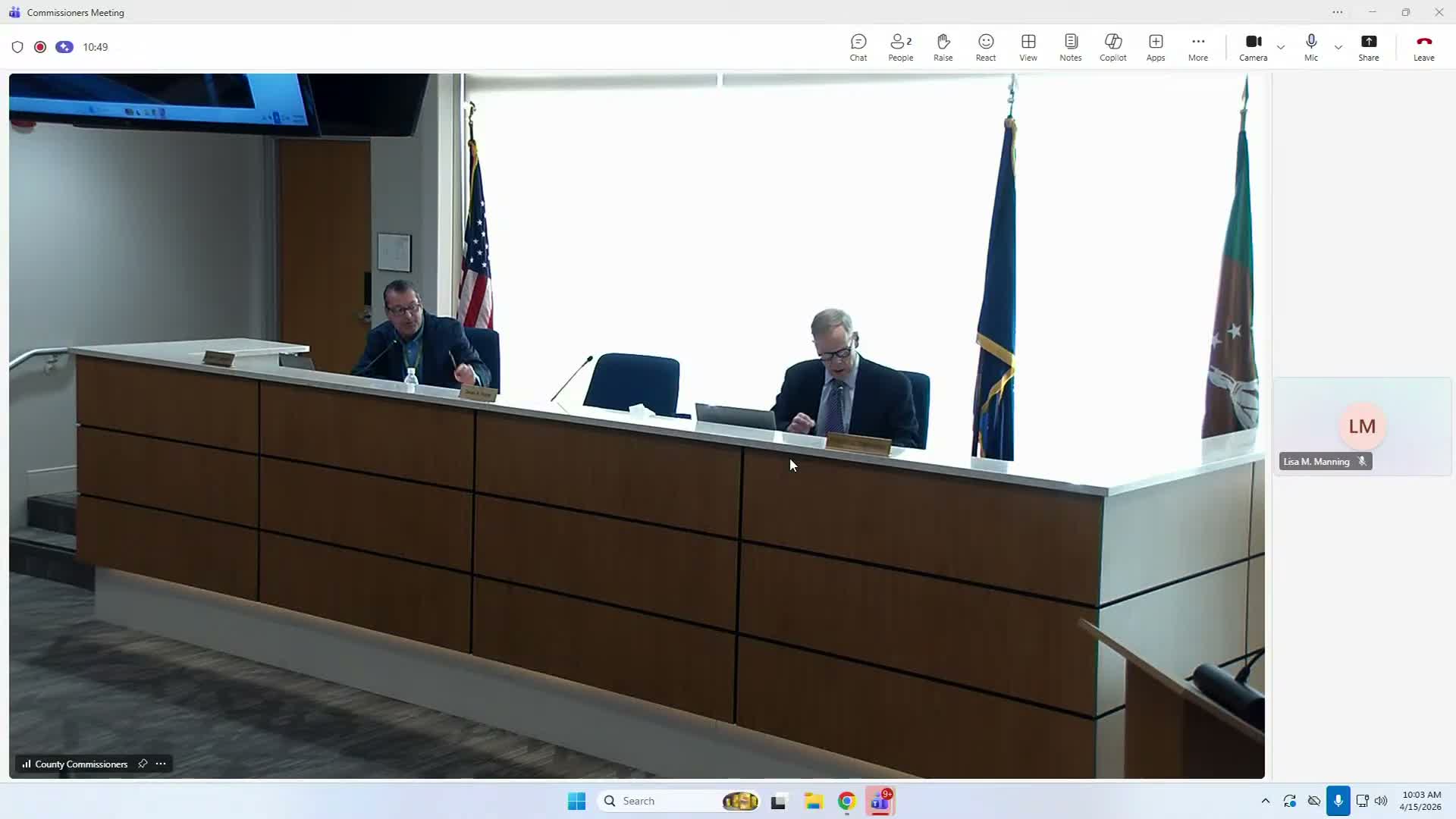Open the More actions menu
Image resolution: width=1456 pixels, height=819 pixels.
pyautogui.click(x=1198, y=47)
